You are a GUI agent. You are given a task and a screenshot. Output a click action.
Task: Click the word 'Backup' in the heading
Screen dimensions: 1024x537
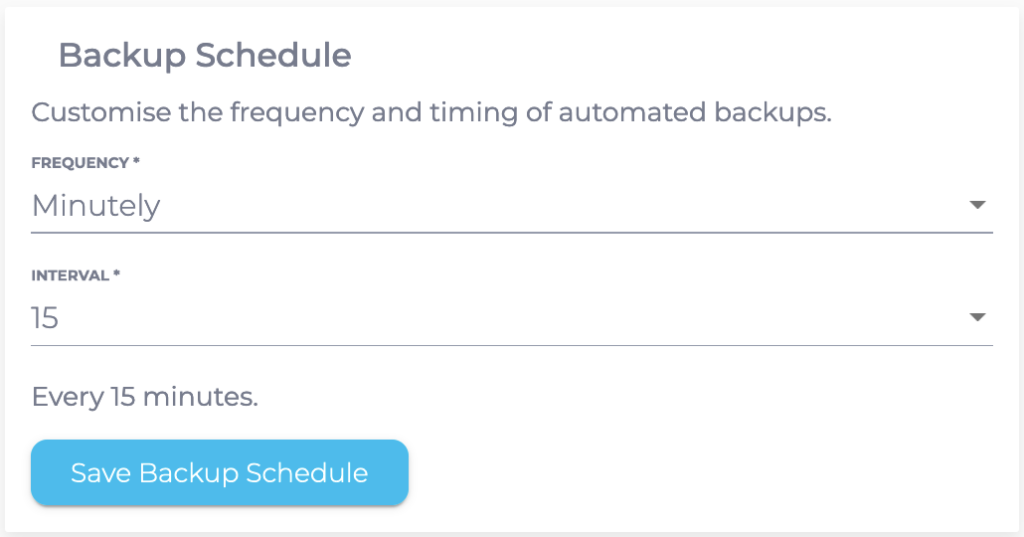point(123,55)
